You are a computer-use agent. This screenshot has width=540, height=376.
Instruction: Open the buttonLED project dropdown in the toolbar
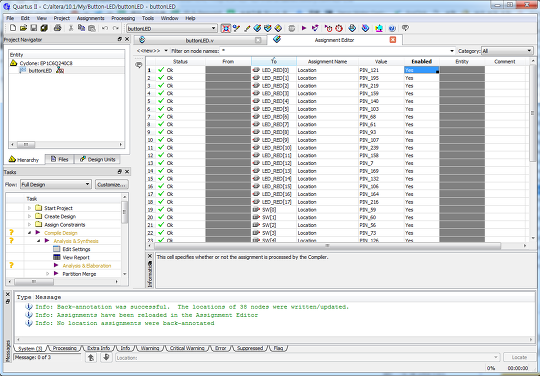[214, 28]
